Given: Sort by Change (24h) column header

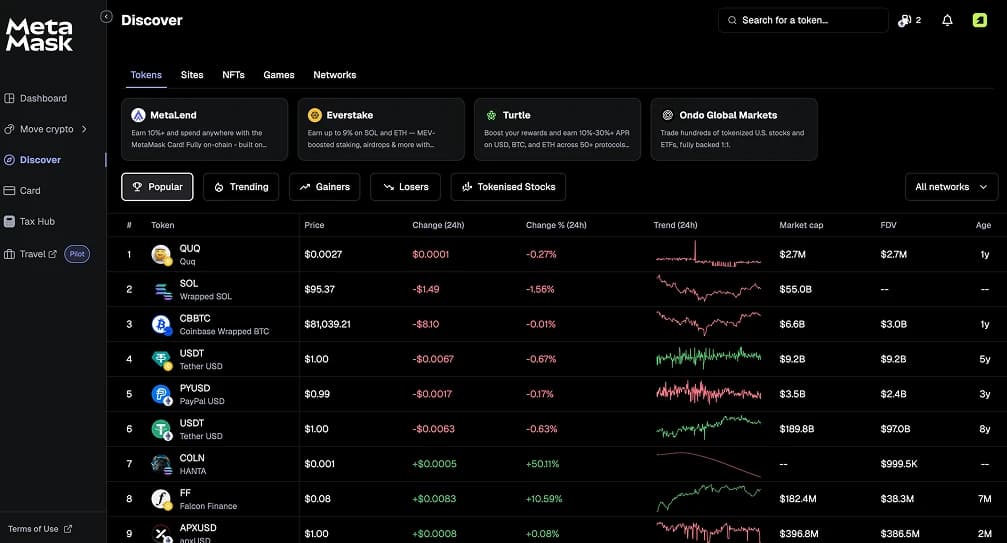Looking at the screenshot, I should (438, 225).
